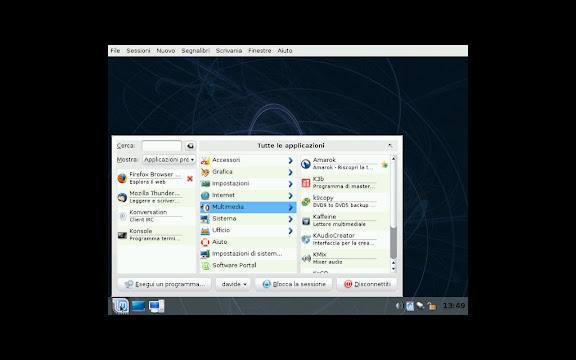
Task: Launch KAudioCreator
Action: pos(345,239)
